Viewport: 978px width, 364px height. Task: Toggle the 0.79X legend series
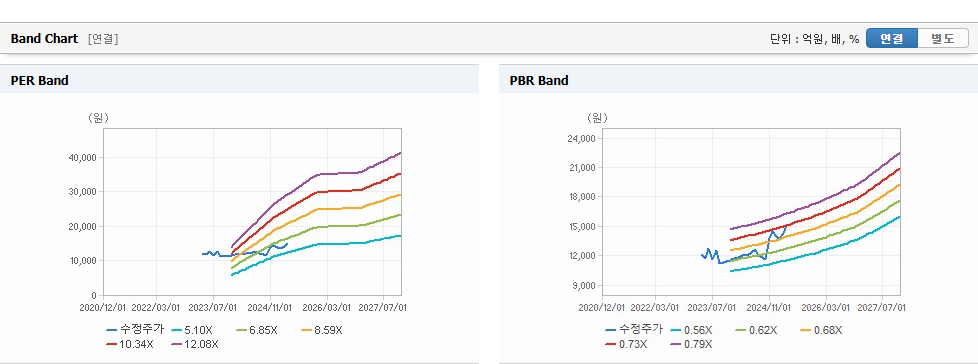point(691,344)
